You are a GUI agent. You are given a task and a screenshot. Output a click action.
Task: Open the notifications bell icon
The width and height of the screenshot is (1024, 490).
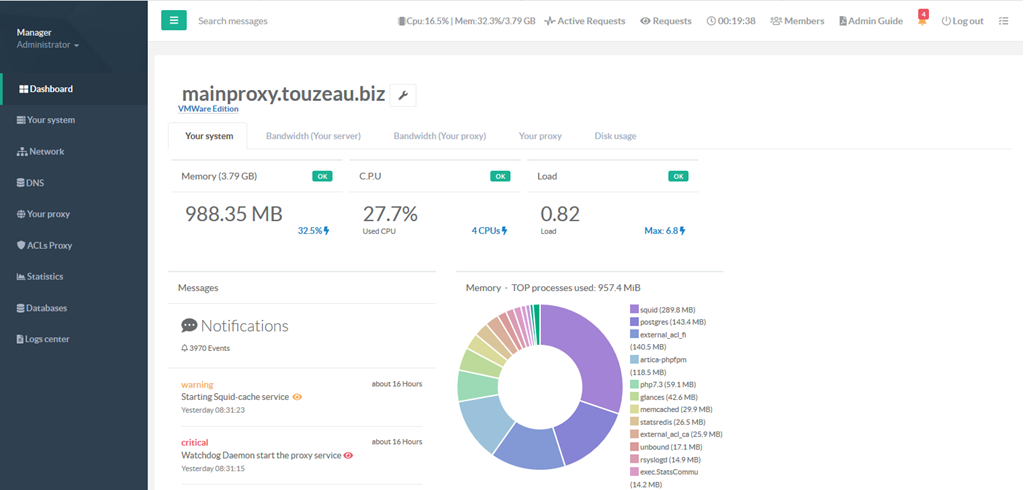click(922, 21)
